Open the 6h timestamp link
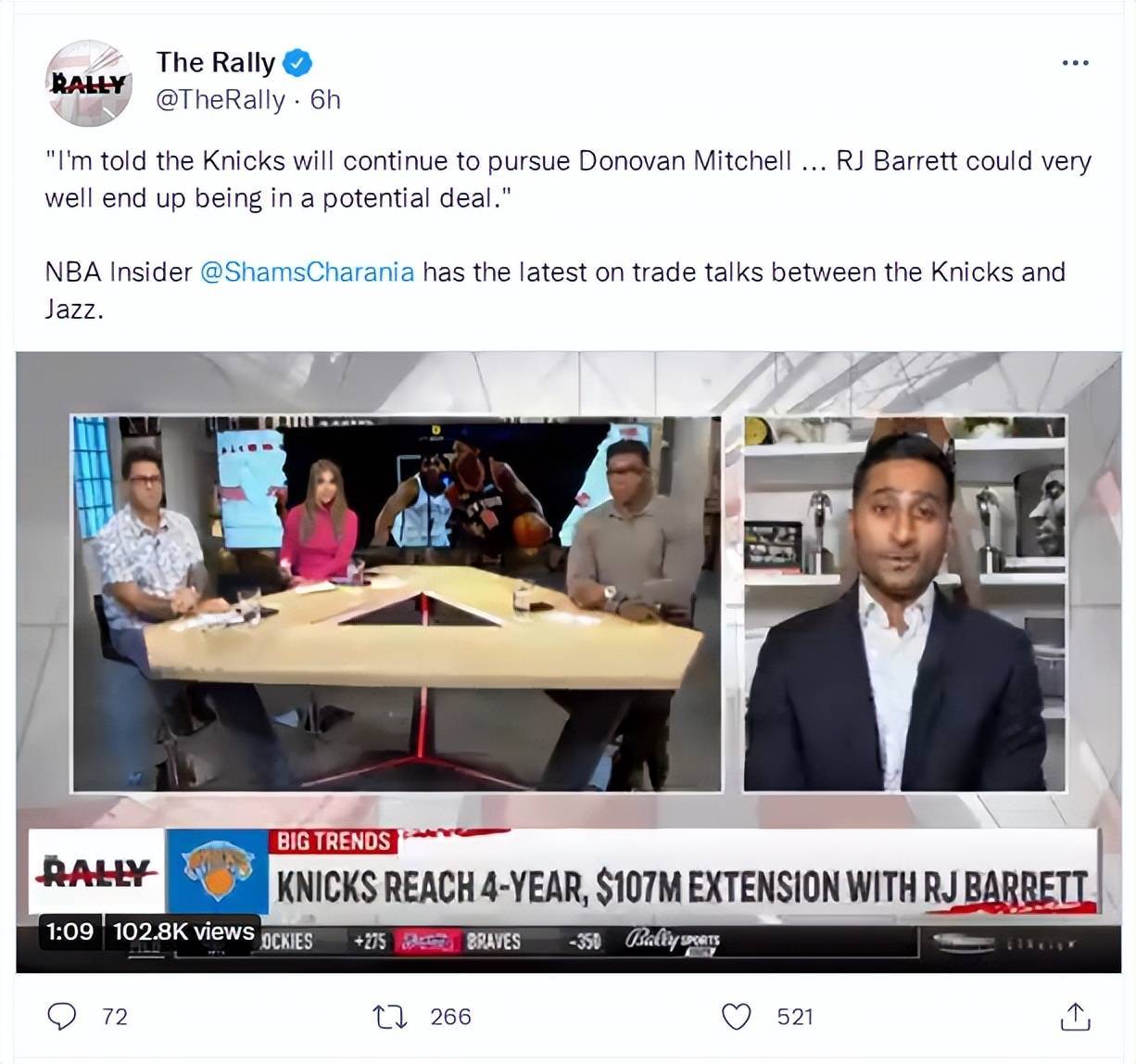 [325, 99]
